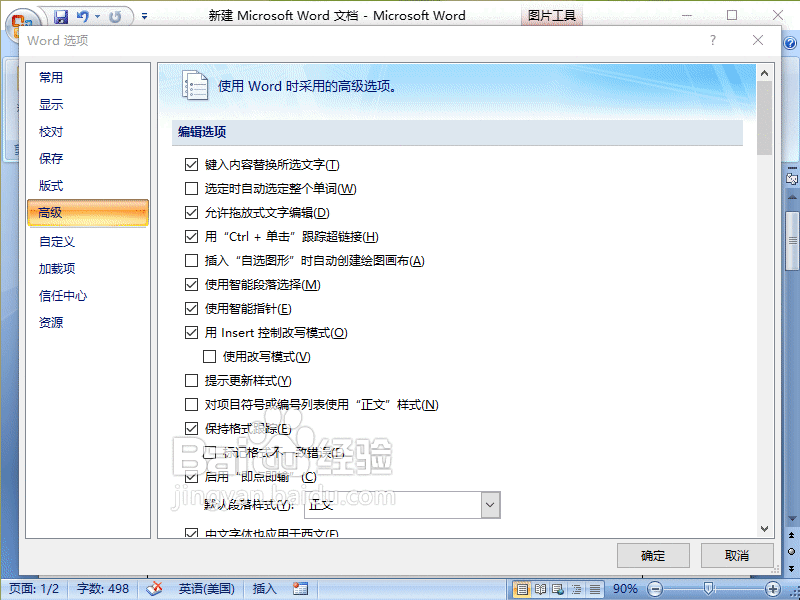
Task: Select 加载项 category in options sidebar
Action: [88, 268]
